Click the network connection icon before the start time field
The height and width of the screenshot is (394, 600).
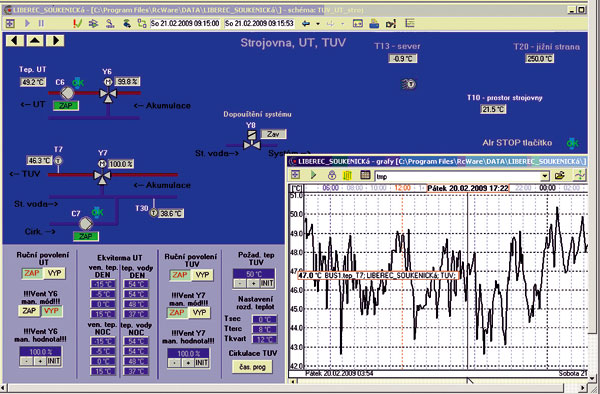pos(142,24)
